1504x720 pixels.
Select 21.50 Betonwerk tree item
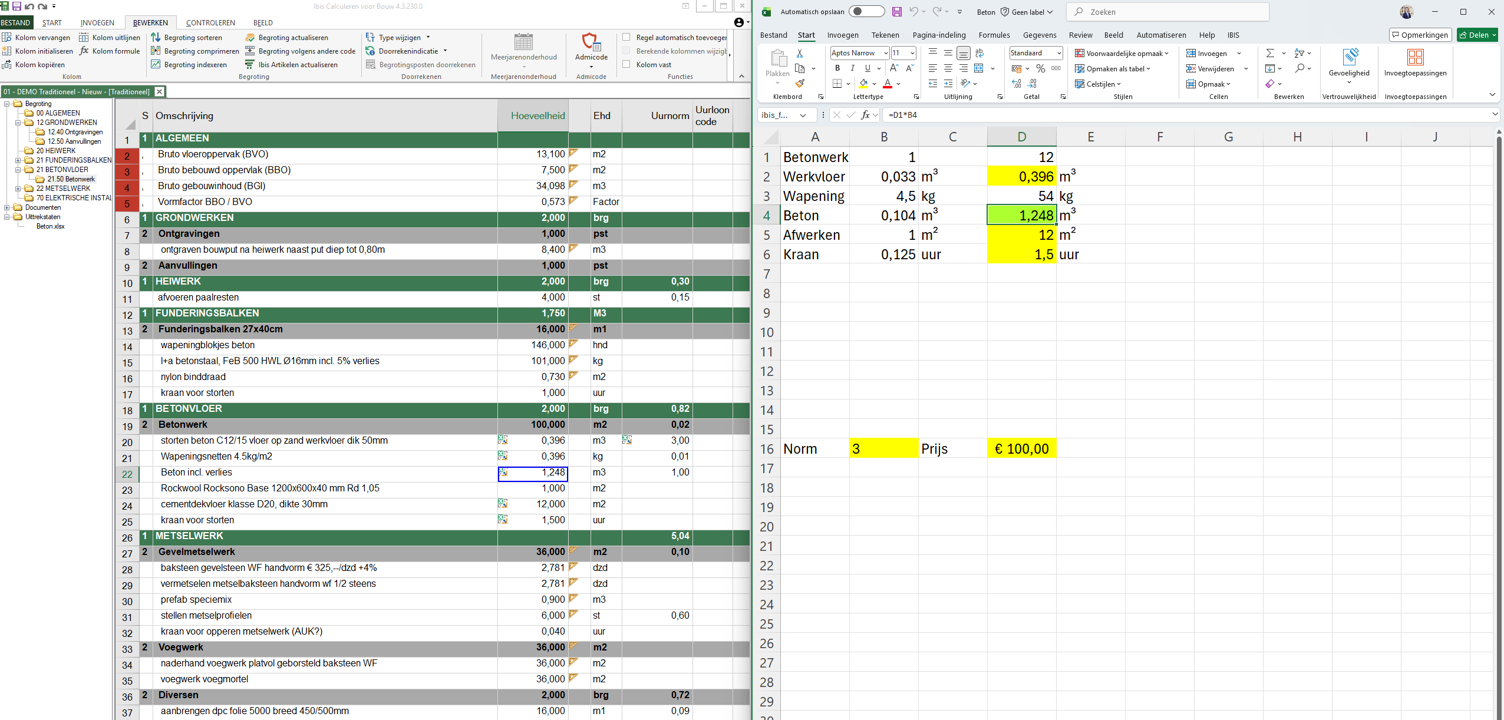71,179
